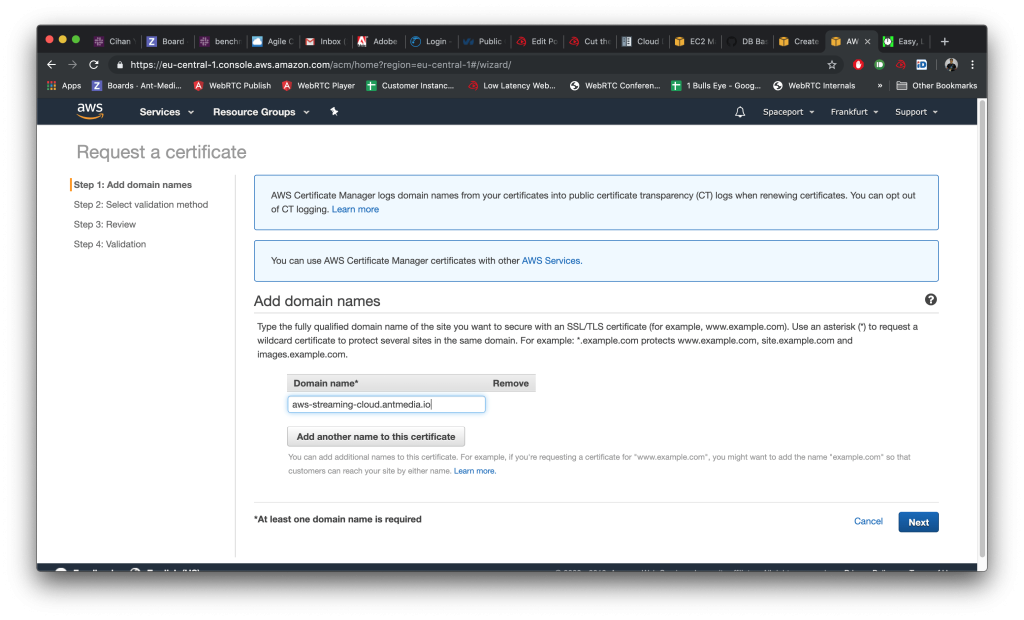Switch to the Board tab
This screenshot has width=1024, height=620.
coord(167,41)
